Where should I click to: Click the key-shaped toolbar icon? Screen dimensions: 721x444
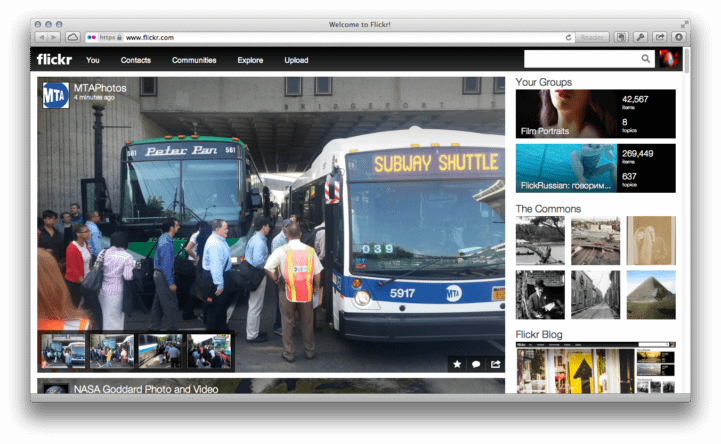(x=640, y=37)
